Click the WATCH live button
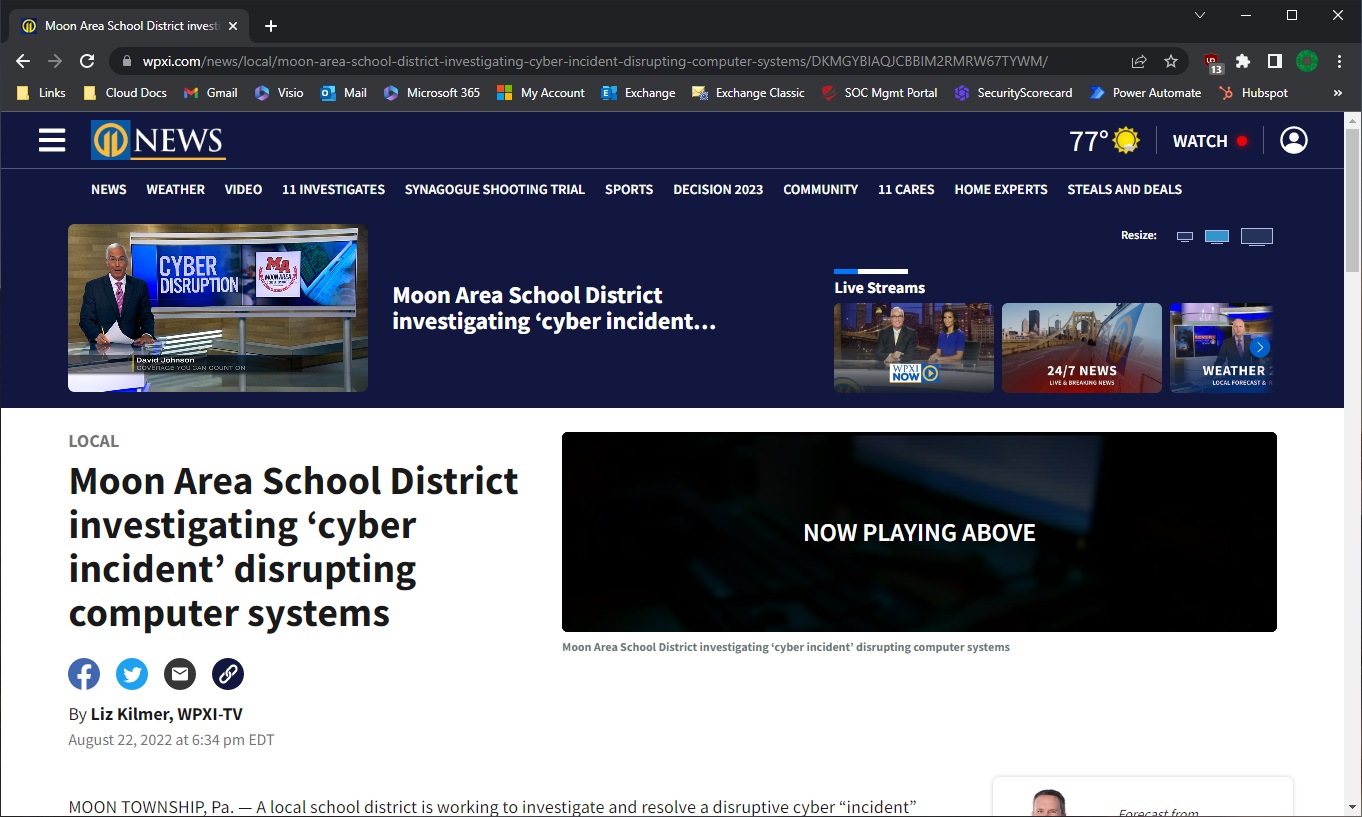This screenshot has width=1362, height=817. pyautogui.click(x=1210, y=141)
